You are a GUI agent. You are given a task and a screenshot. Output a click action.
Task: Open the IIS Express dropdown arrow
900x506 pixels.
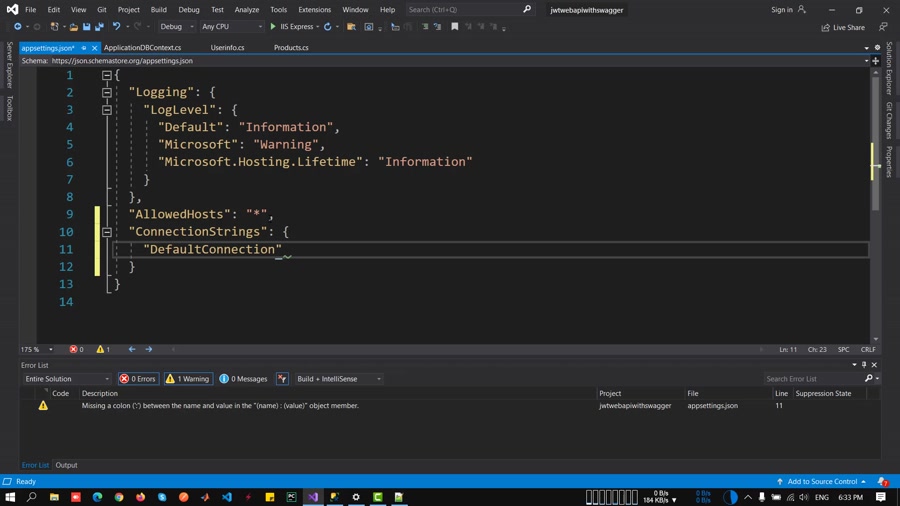point(318,26)
